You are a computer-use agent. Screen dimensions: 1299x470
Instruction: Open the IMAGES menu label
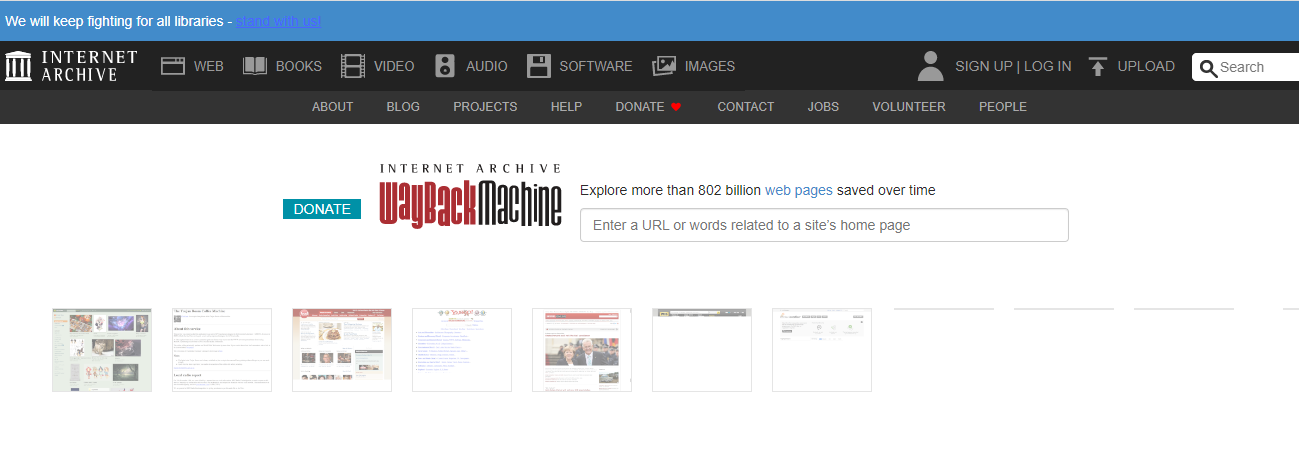pos(710,66)
